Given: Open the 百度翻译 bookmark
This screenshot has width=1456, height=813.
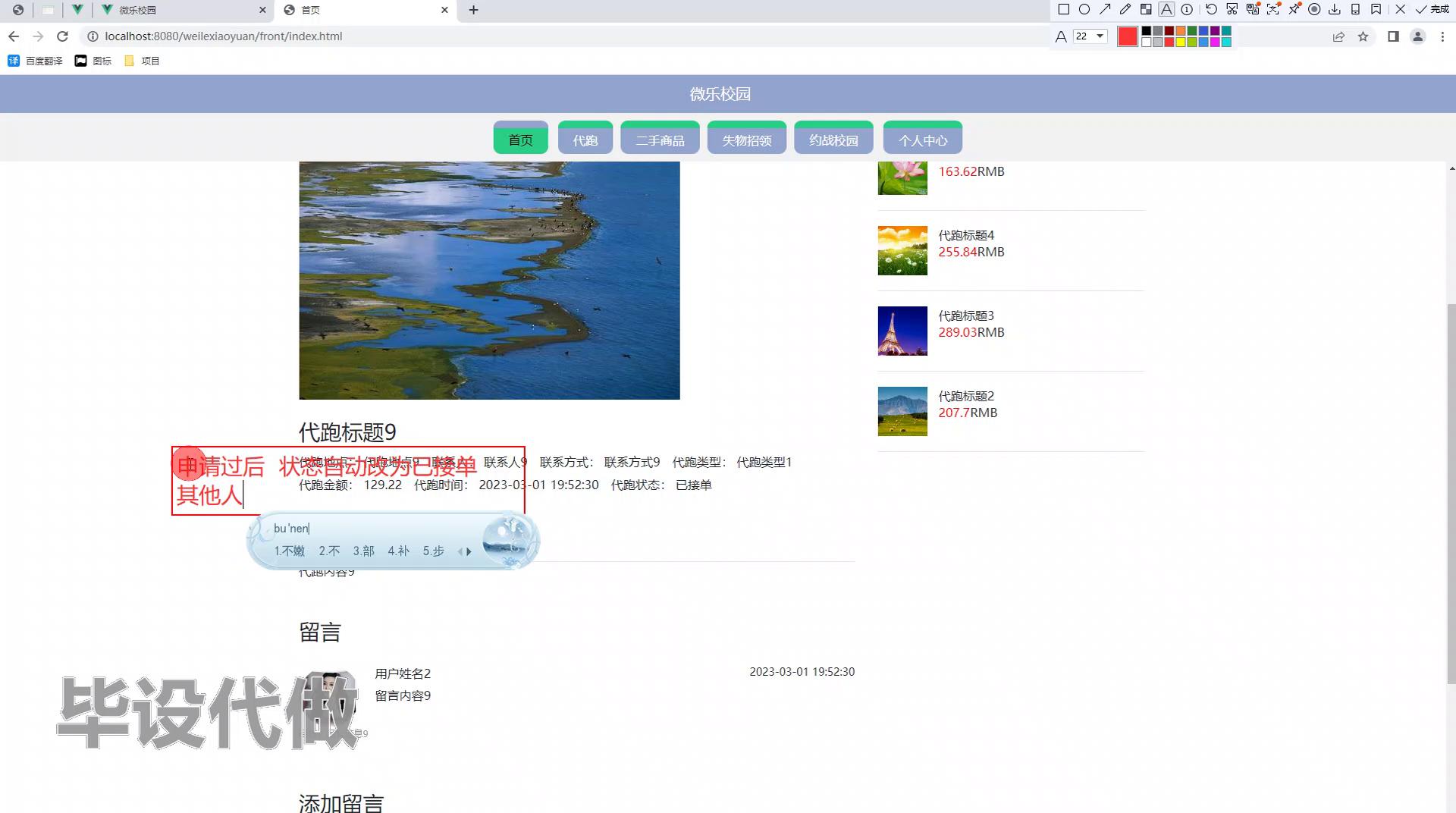Looking at the screenshot, I should pyautogui.click(x=35, y=61).
